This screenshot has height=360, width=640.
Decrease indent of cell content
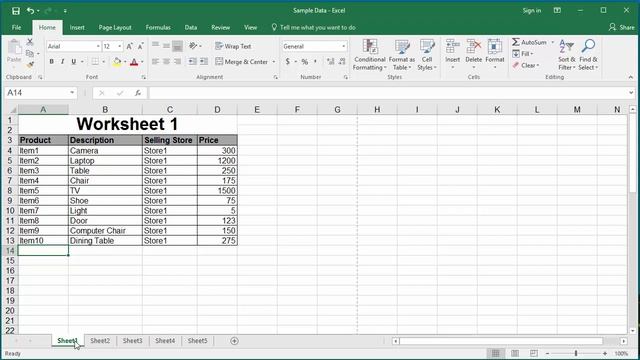tap(192, 62)
